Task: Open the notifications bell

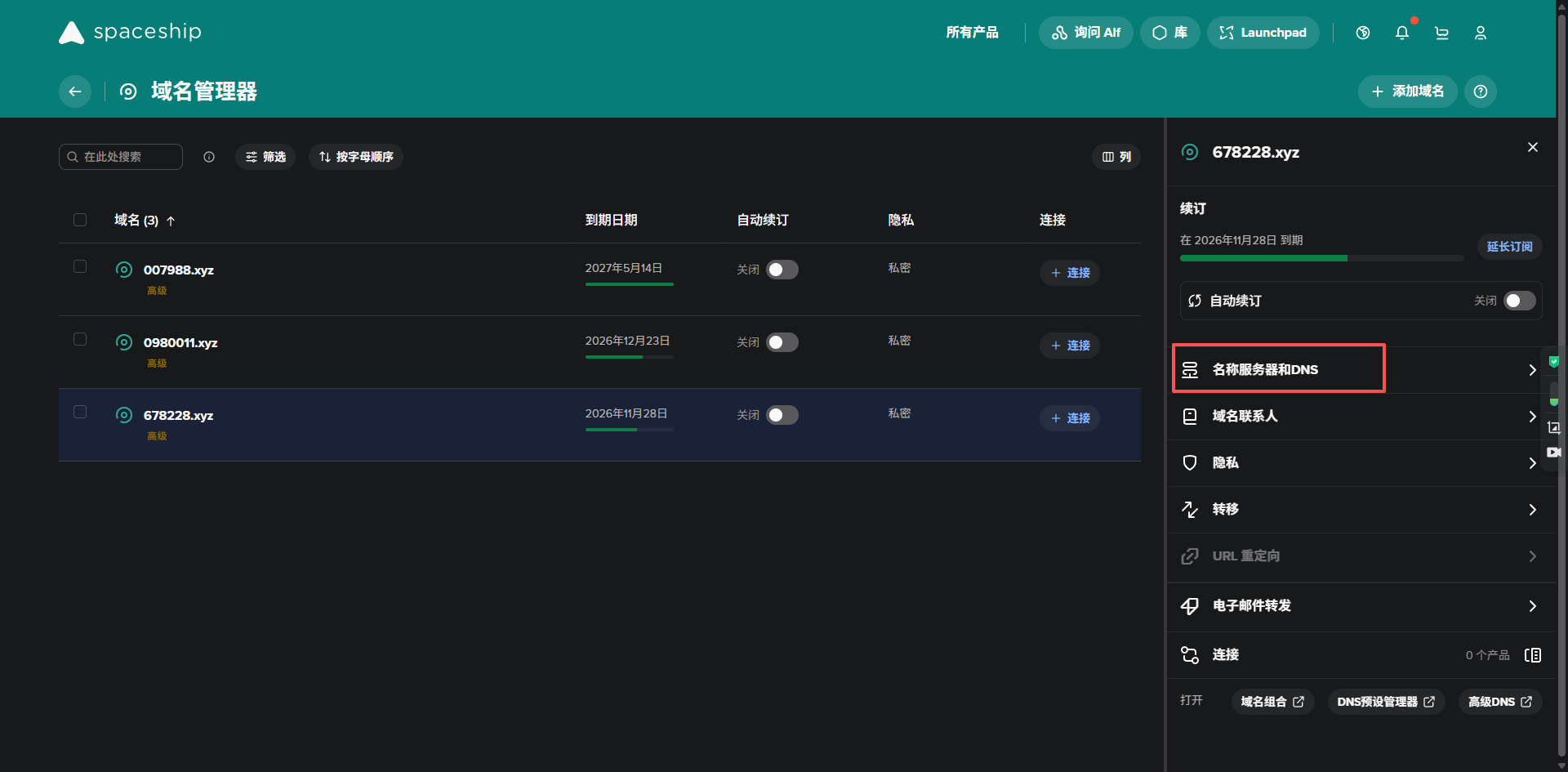Action: (1402, 33)
